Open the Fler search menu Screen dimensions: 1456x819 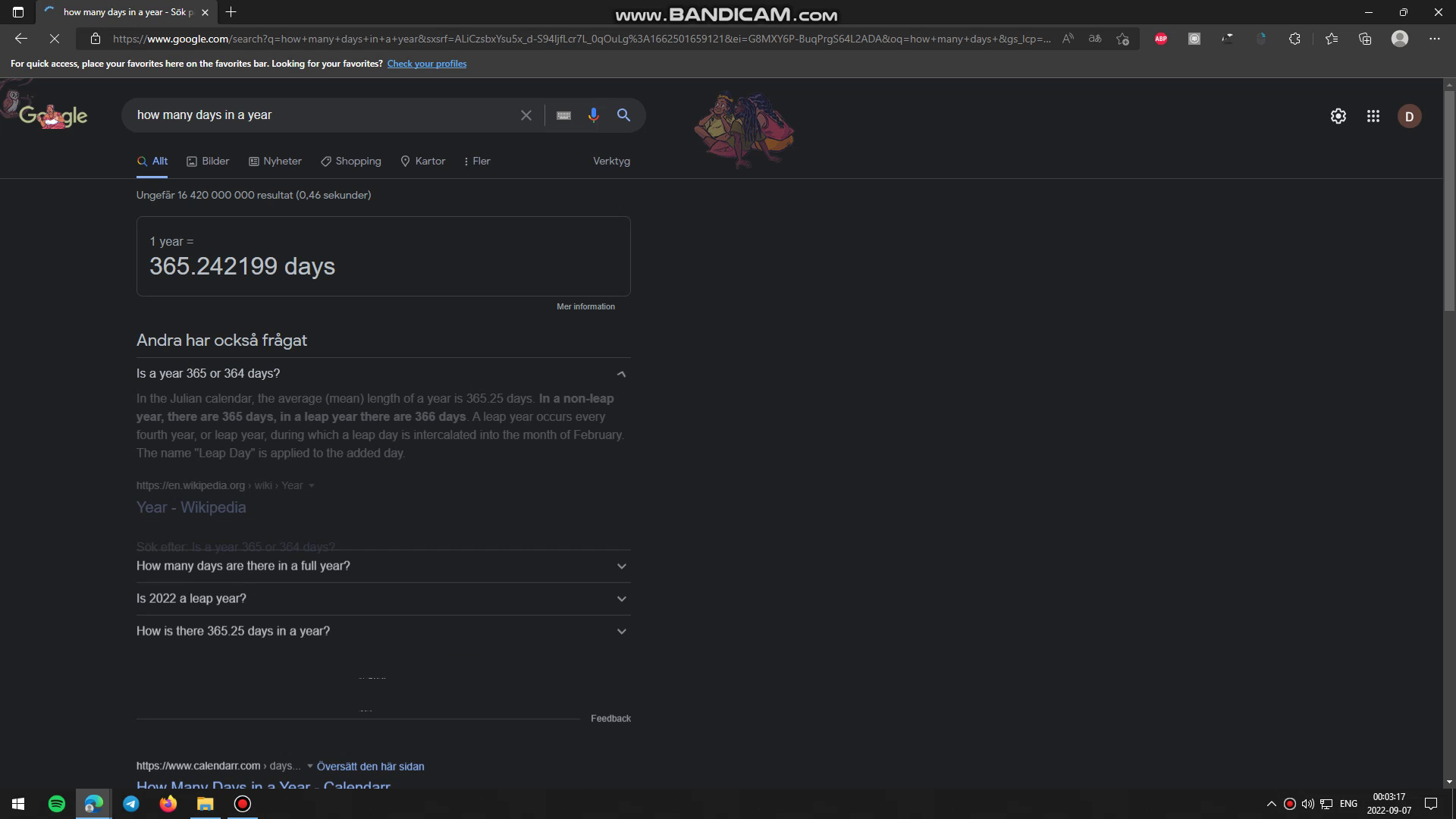point(475,161)
